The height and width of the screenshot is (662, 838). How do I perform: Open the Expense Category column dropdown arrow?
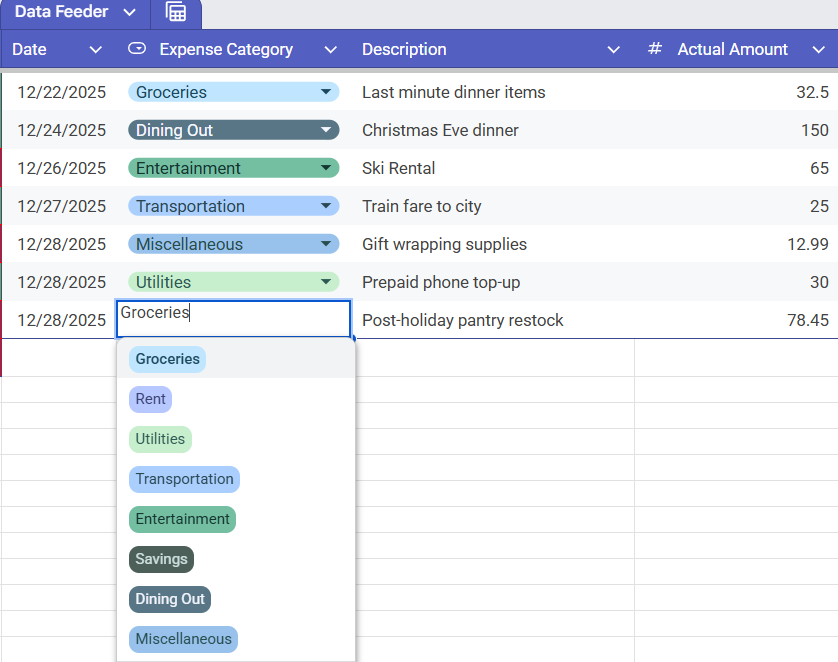(x=331, y=50)
